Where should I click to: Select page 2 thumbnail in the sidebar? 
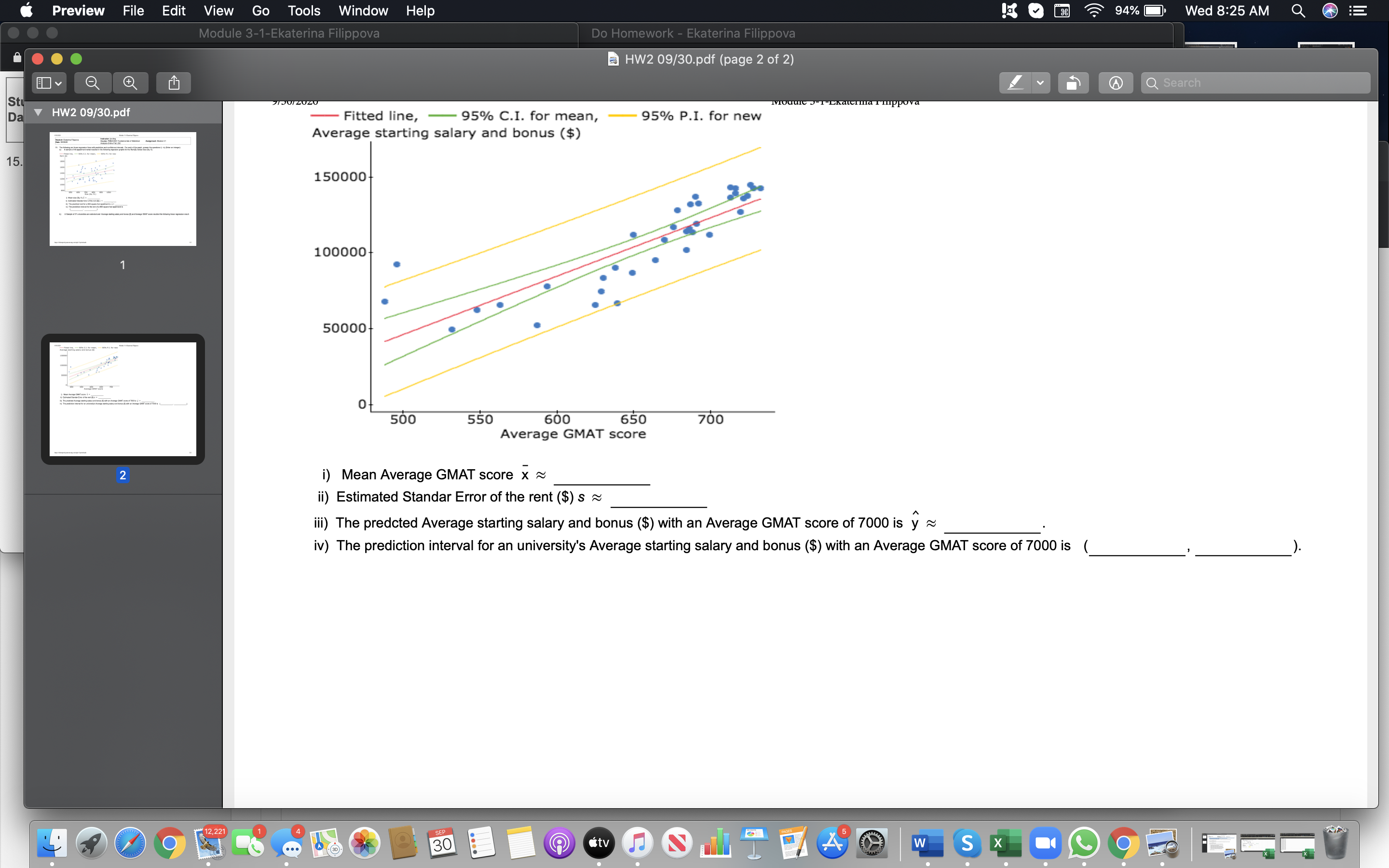(122, 399)
